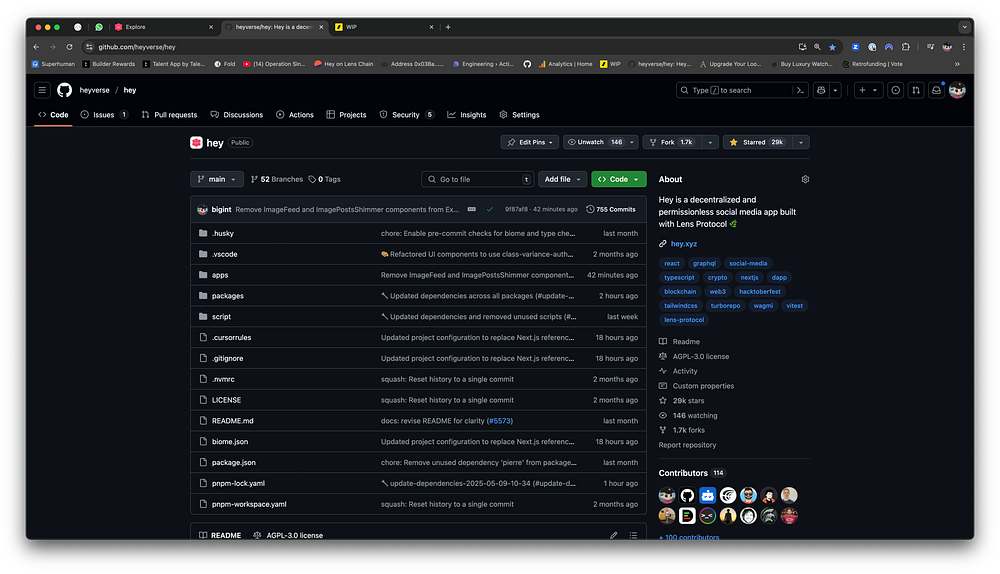Open the pnpm-lock.yaml file
This screenshot has height=574, width=1000.
tap(239, 483)
